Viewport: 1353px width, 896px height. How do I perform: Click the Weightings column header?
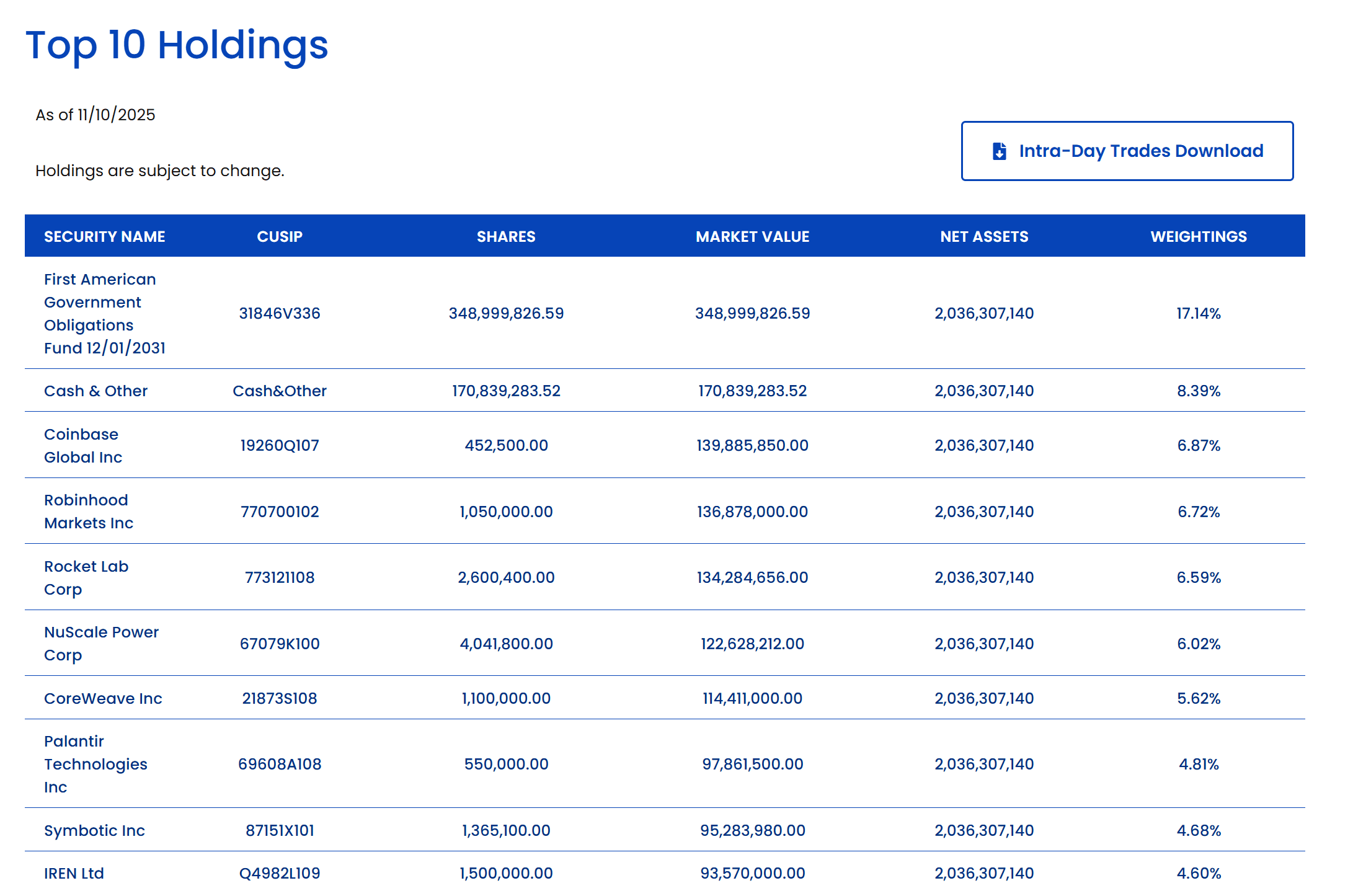pos(1198,236)
